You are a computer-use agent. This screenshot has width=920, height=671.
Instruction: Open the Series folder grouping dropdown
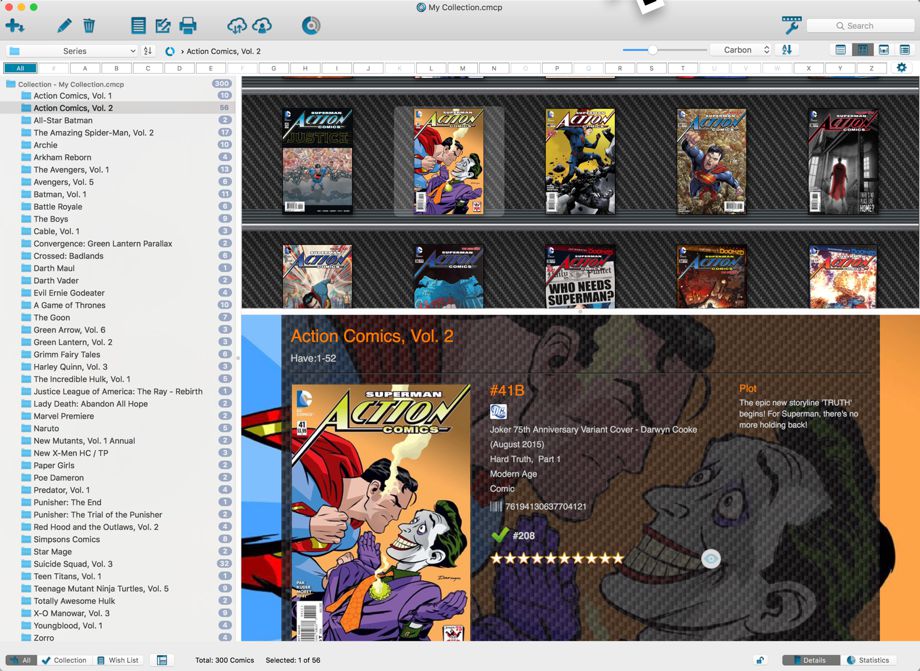72,51
